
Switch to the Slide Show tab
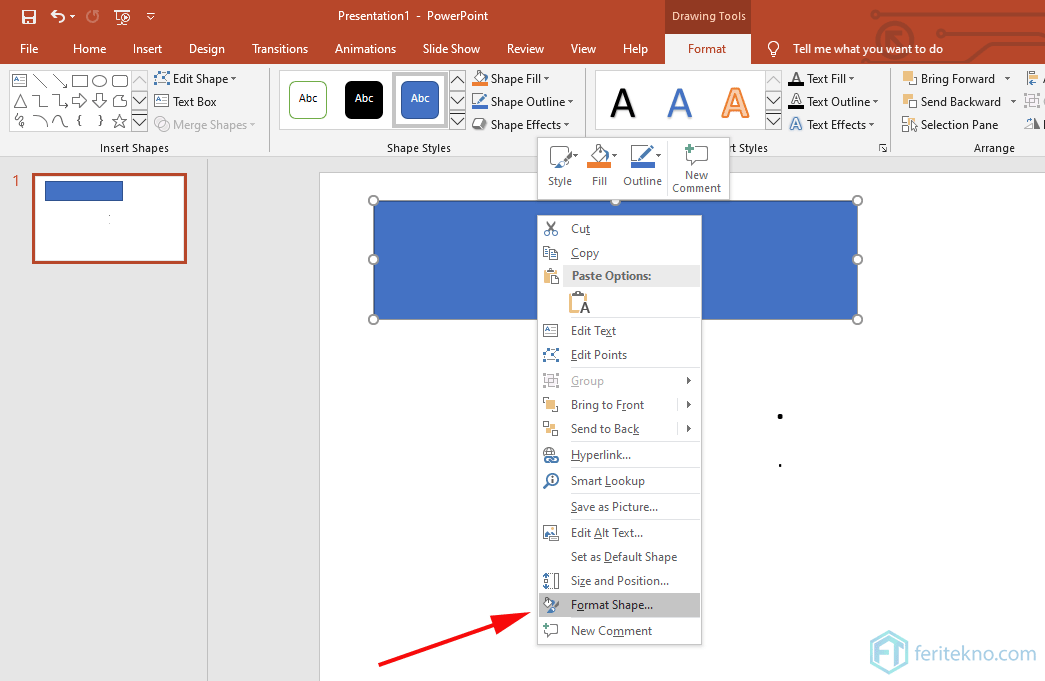click(x=451, y=49)
